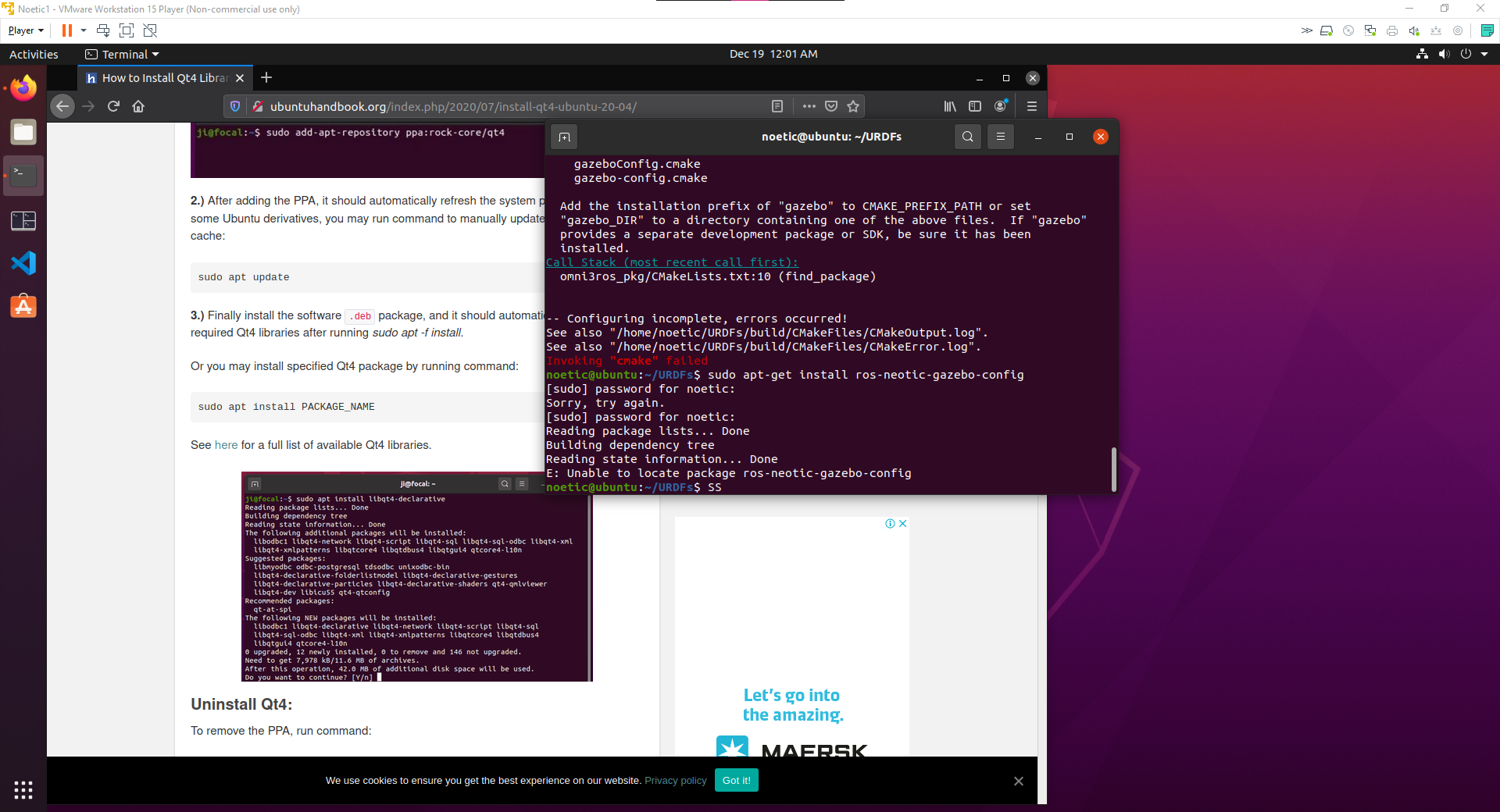Open the terminal screenshot image in article

tap(416, 576)
